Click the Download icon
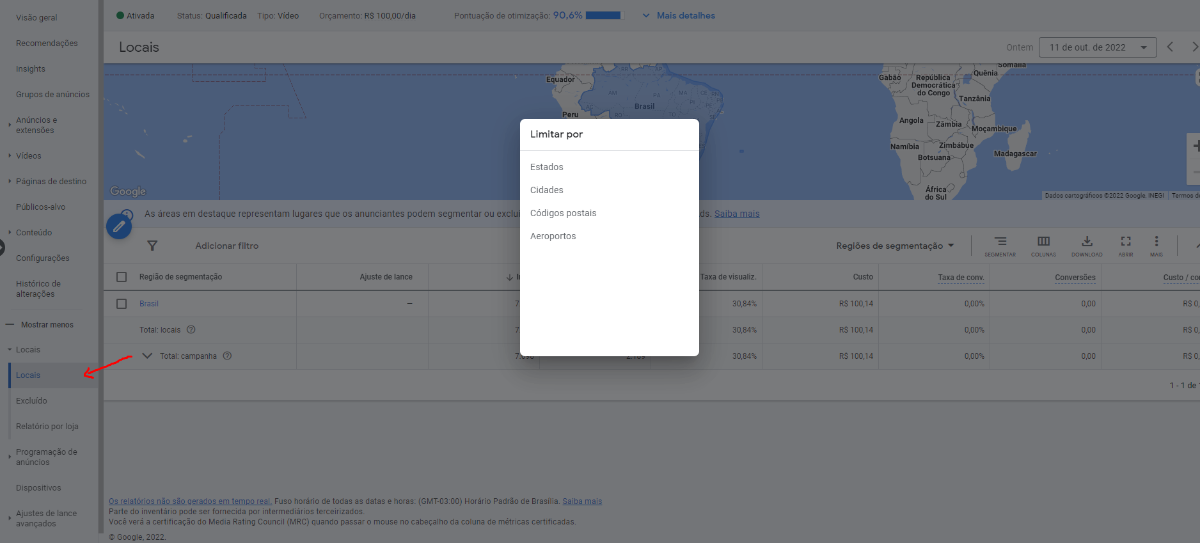The width and height of the screenshot is (1200, 543). (1087, 246)
